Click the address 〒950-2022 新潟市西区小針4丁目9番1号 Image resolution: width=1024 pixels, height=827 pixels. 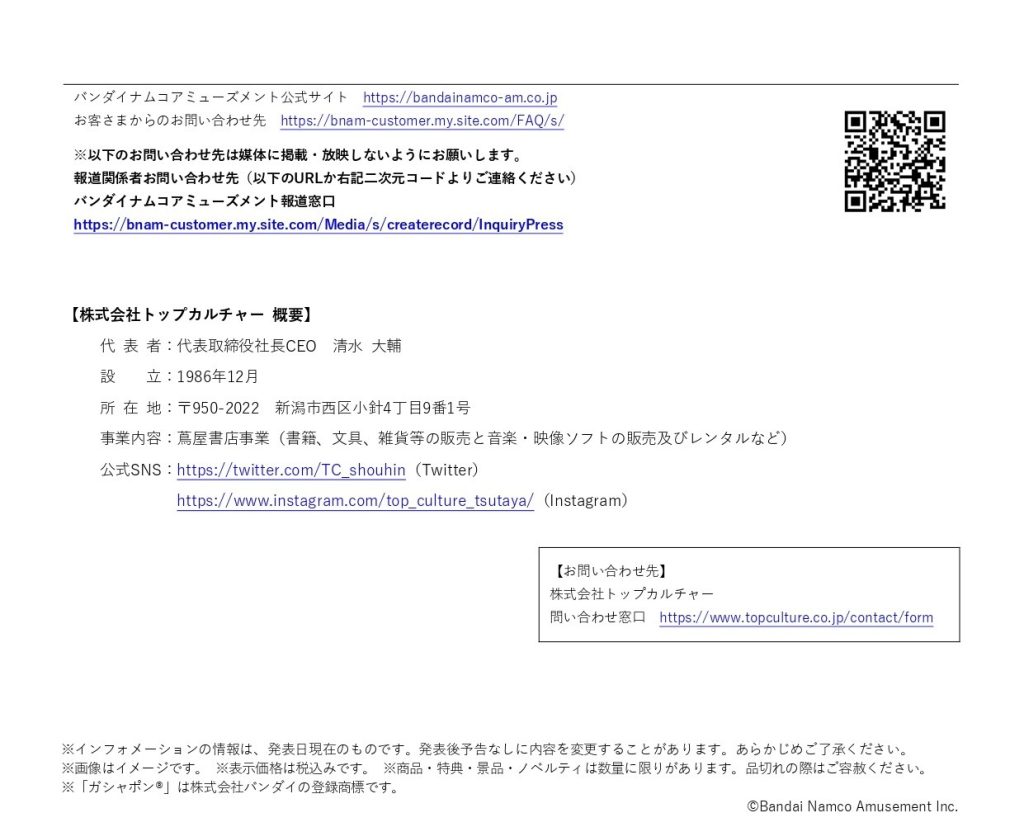coord(323,408)
